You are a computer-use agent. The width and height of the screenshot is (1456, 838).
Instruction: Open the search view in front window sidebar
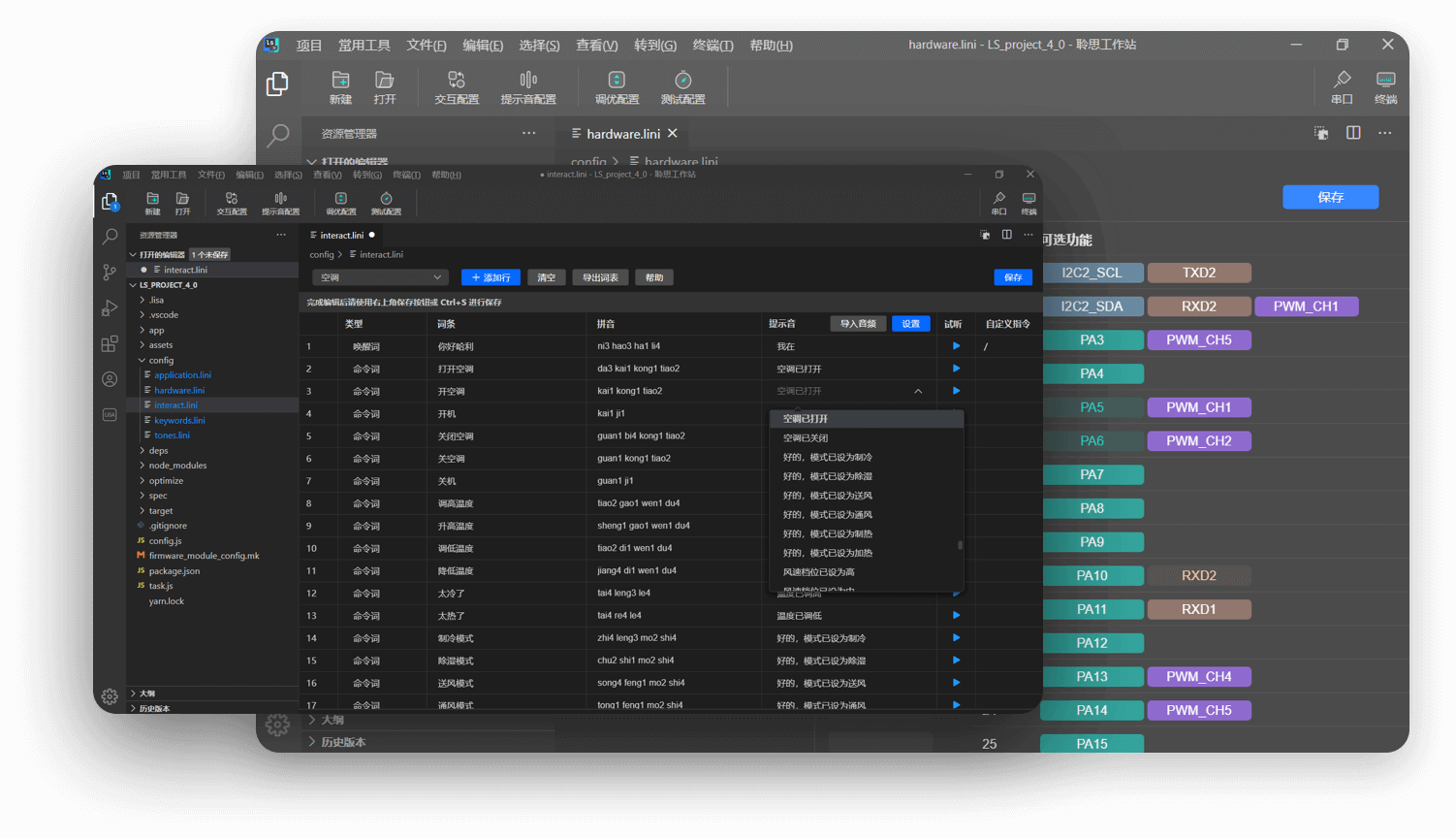pos(110,236)
